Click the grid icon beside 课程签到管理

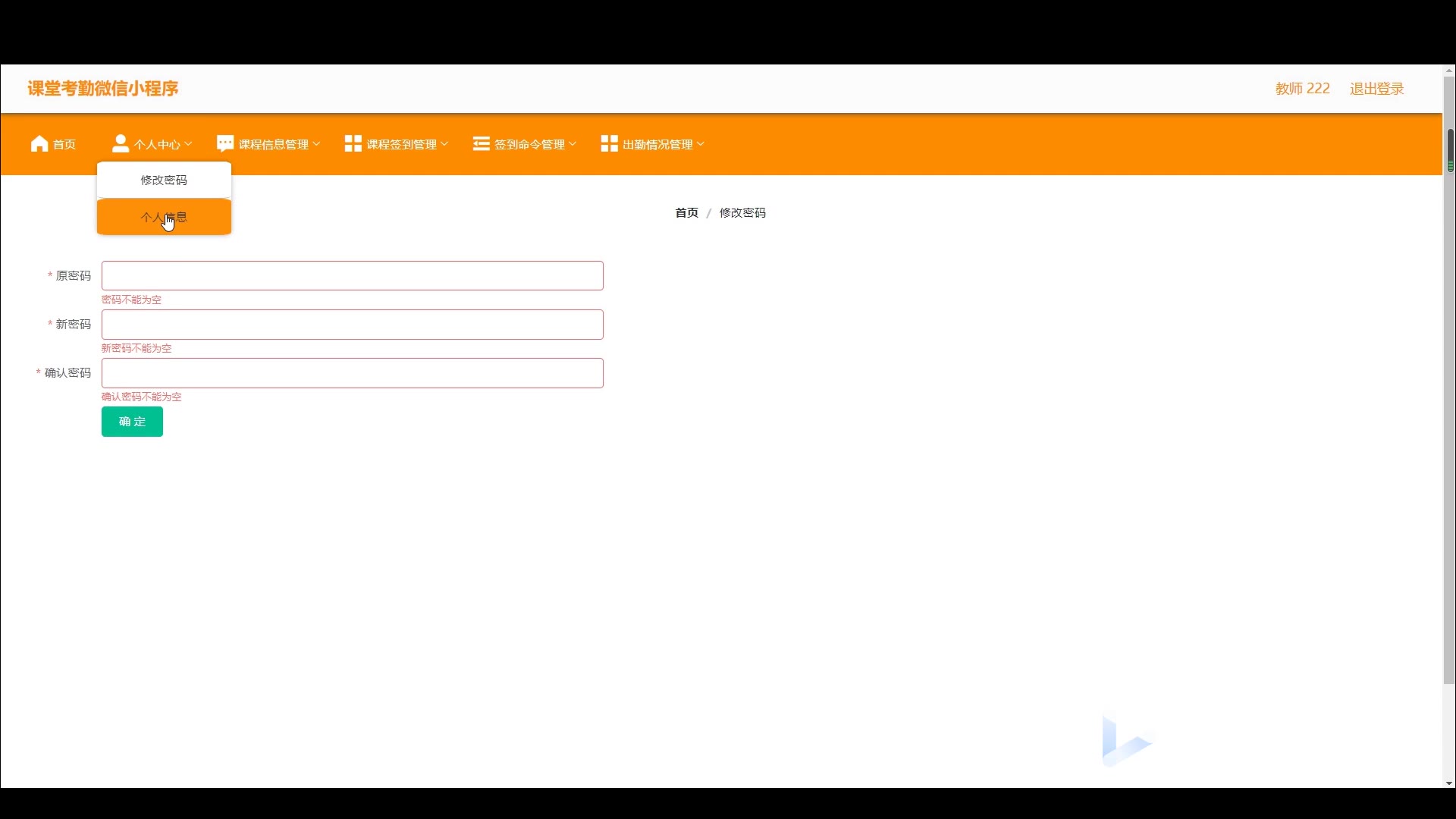click(353, 144)
